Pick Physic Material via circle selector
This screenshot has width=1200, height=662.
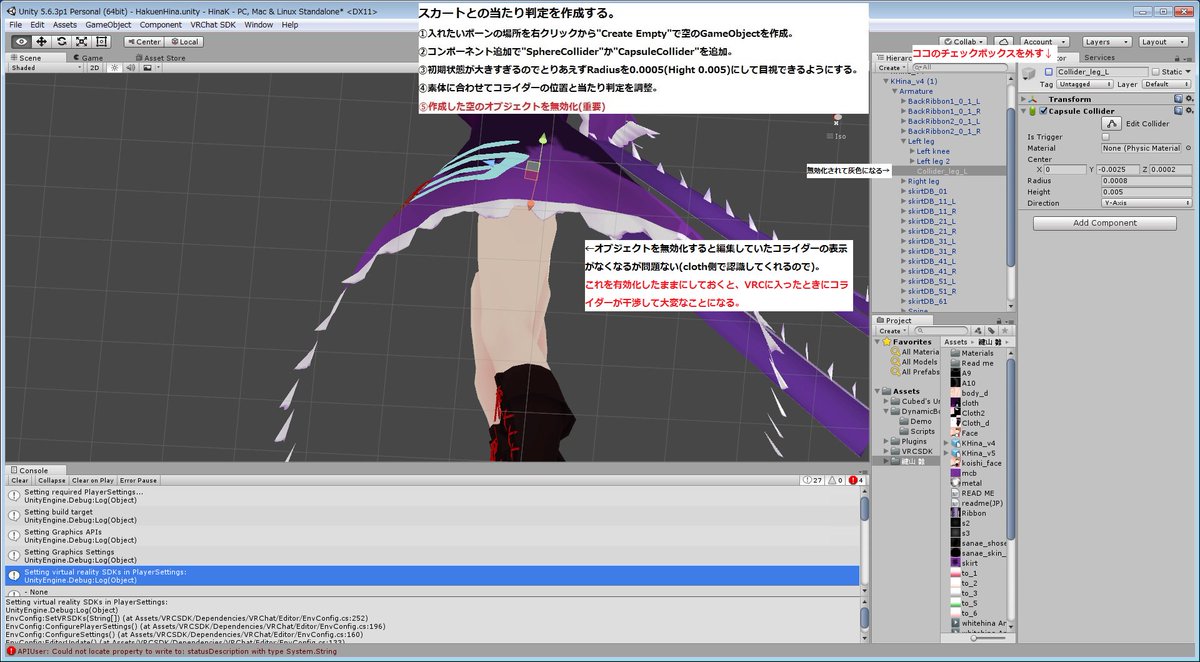point(1187,148)
